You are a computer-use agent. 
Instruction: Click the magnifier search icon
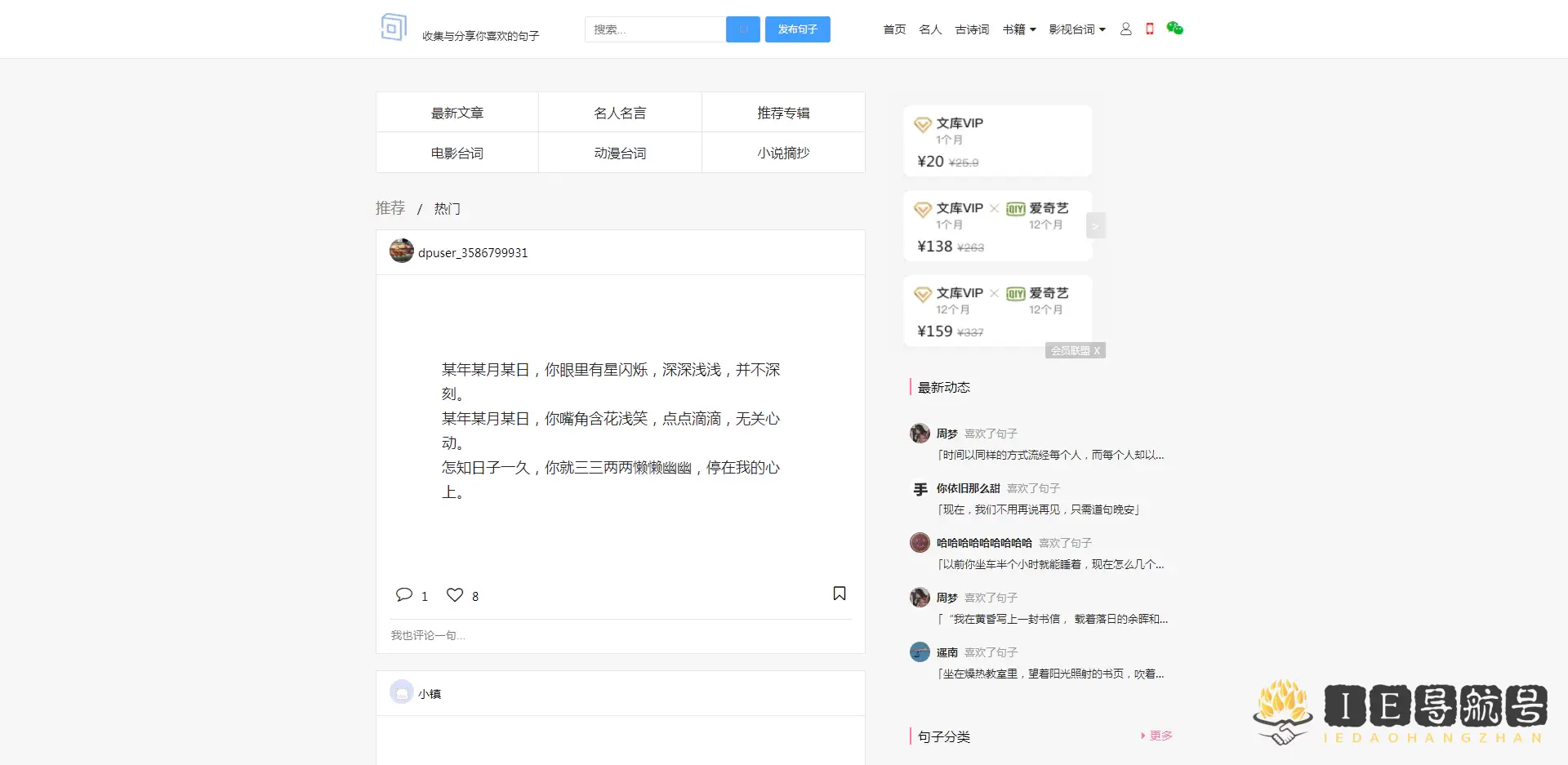(x=742, y=29)
